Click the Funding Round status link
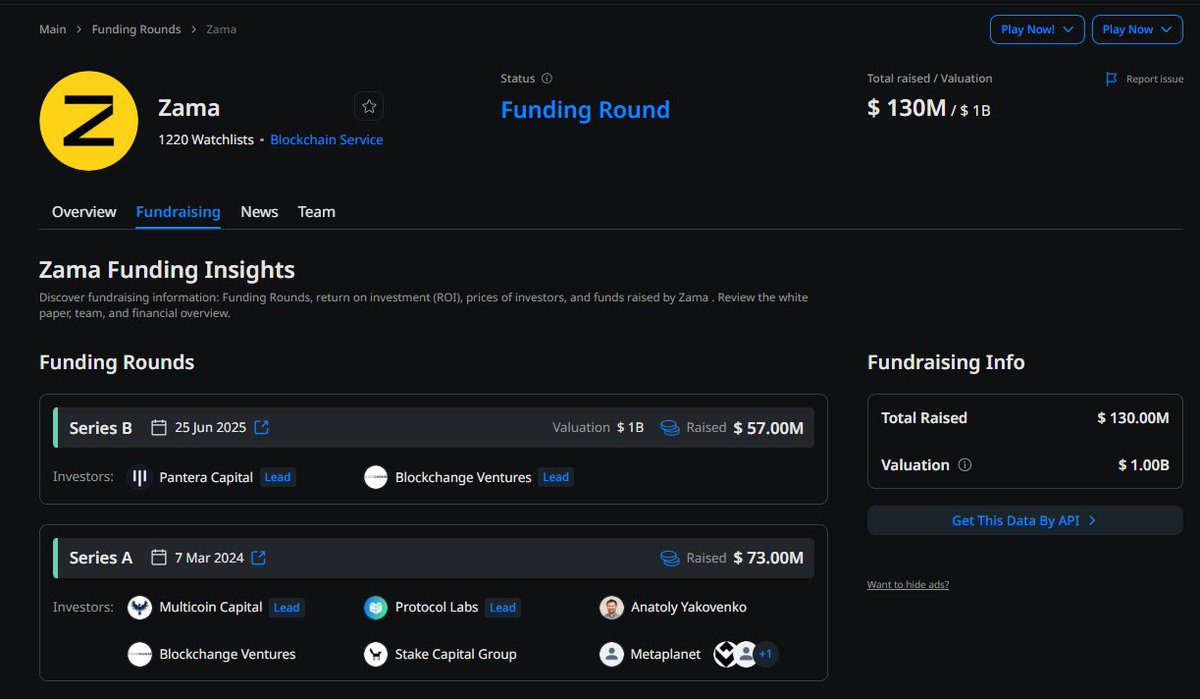Image resolution: width=1200 pixels, height=699 pixels. [x=585, y=110]
